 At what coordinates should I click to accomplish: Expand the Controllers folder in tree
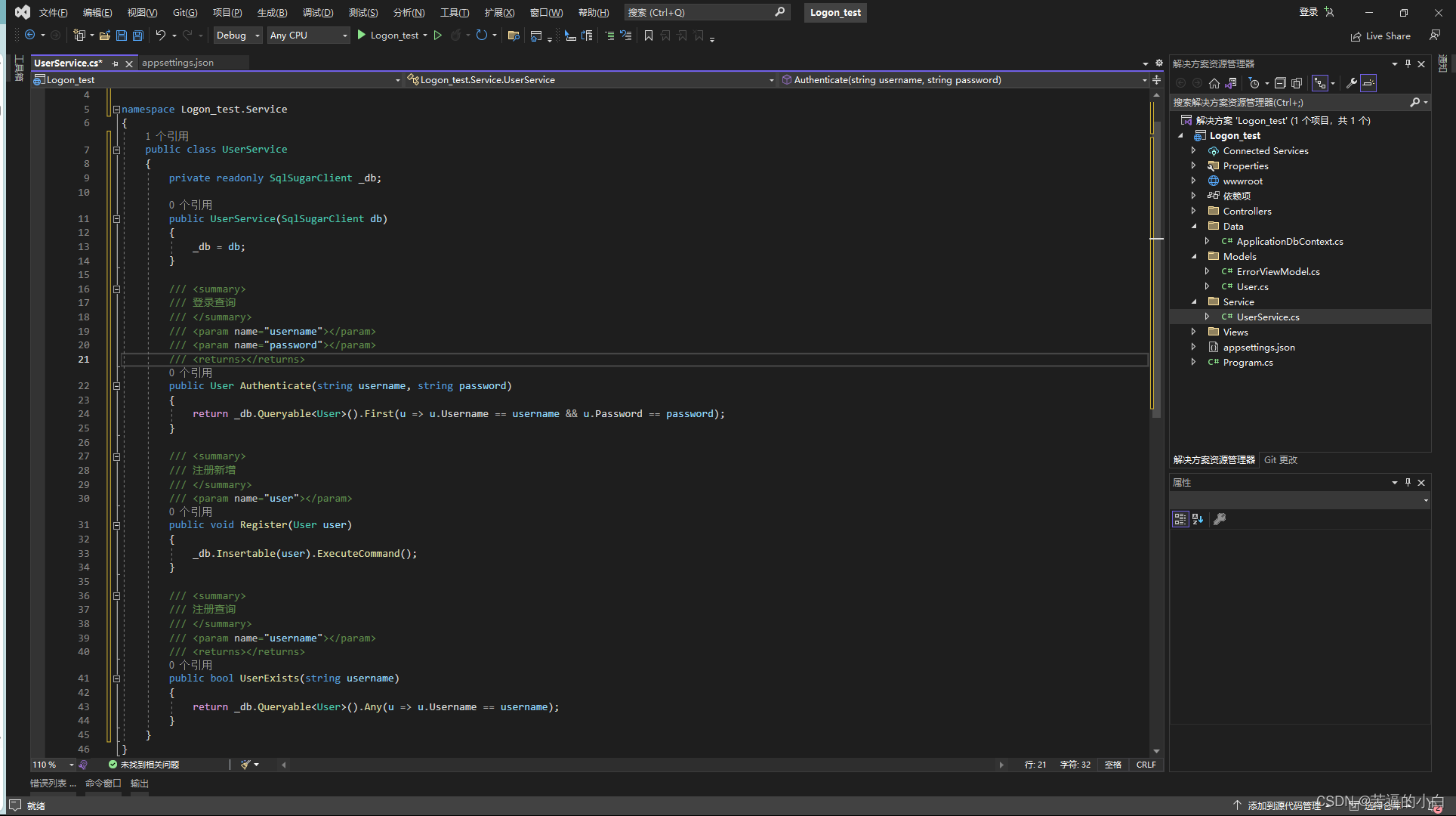click(x=1193, y=211)
